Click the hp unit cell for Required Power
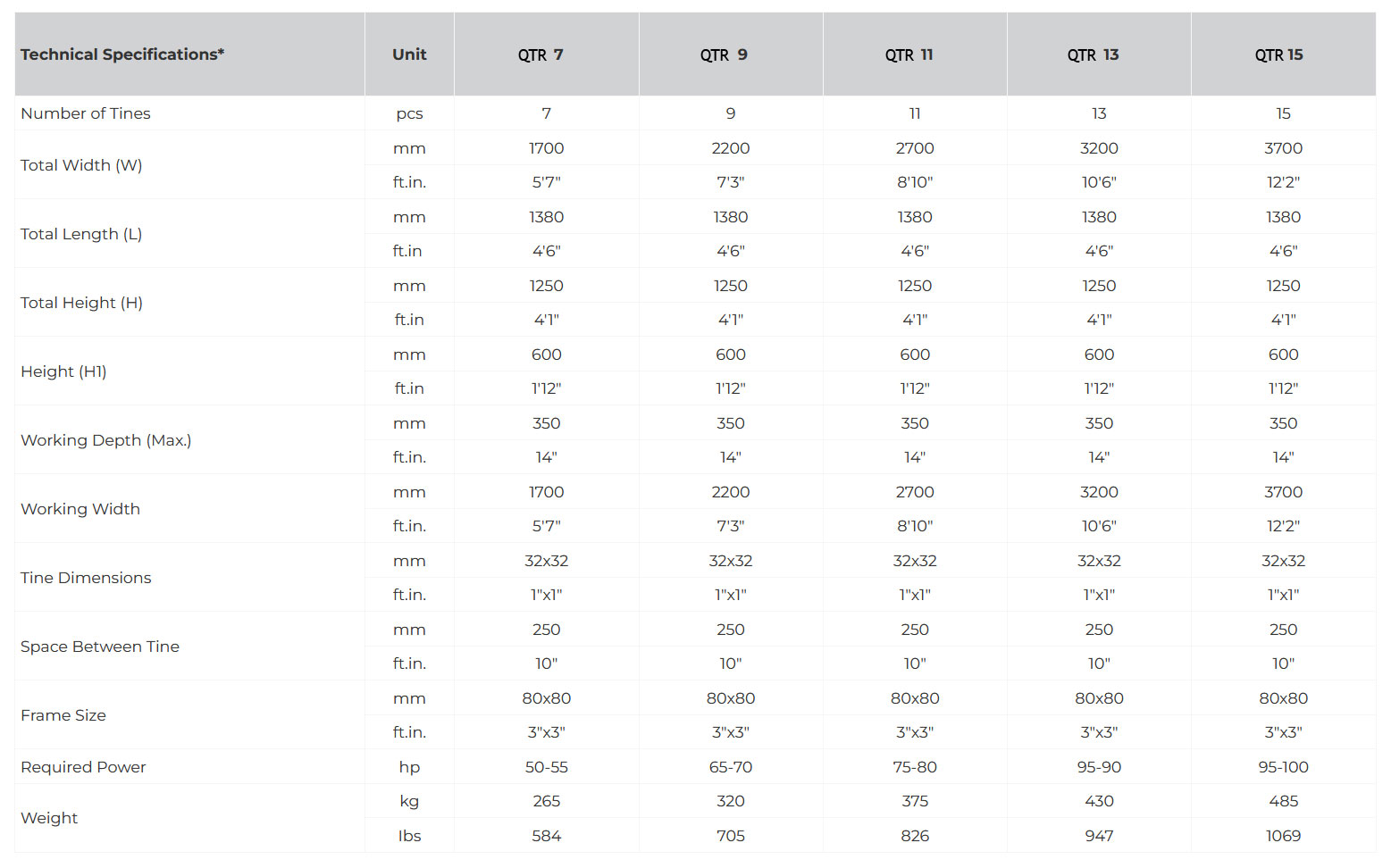This screenshot has width=1391, height=868. coord(409,767)
